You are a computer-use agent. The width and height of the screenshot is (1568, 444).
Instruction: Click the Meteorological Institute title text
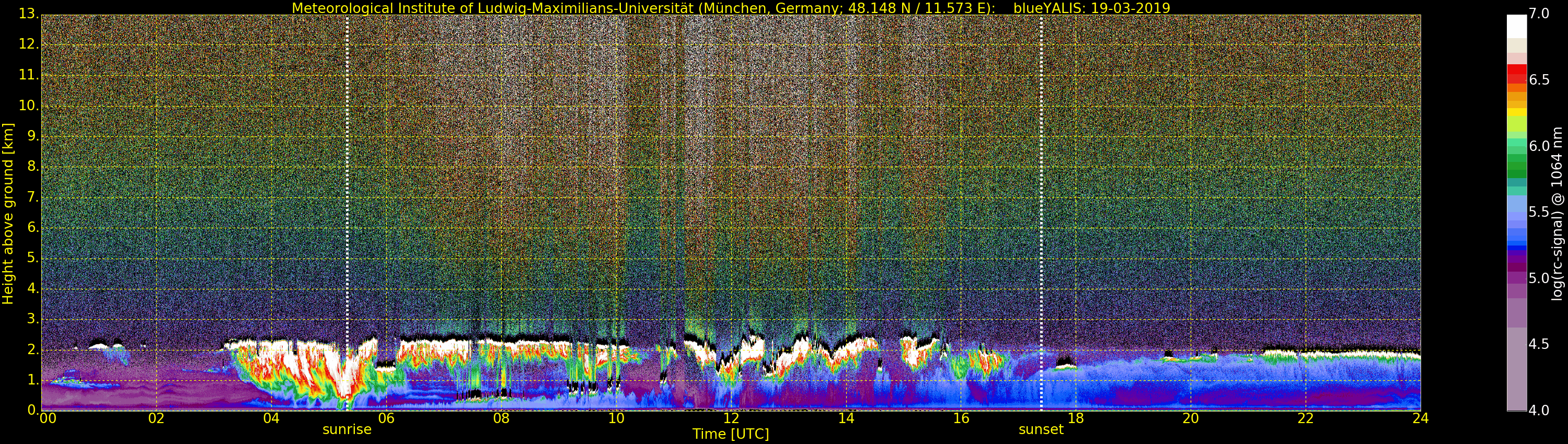tap(644, 8)
